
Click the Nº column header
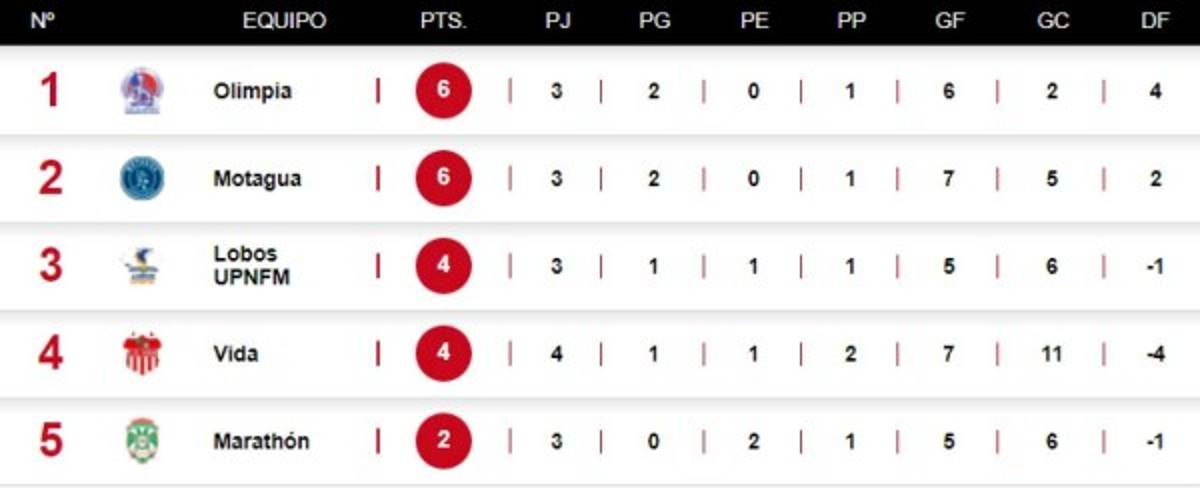click(43, 21)
